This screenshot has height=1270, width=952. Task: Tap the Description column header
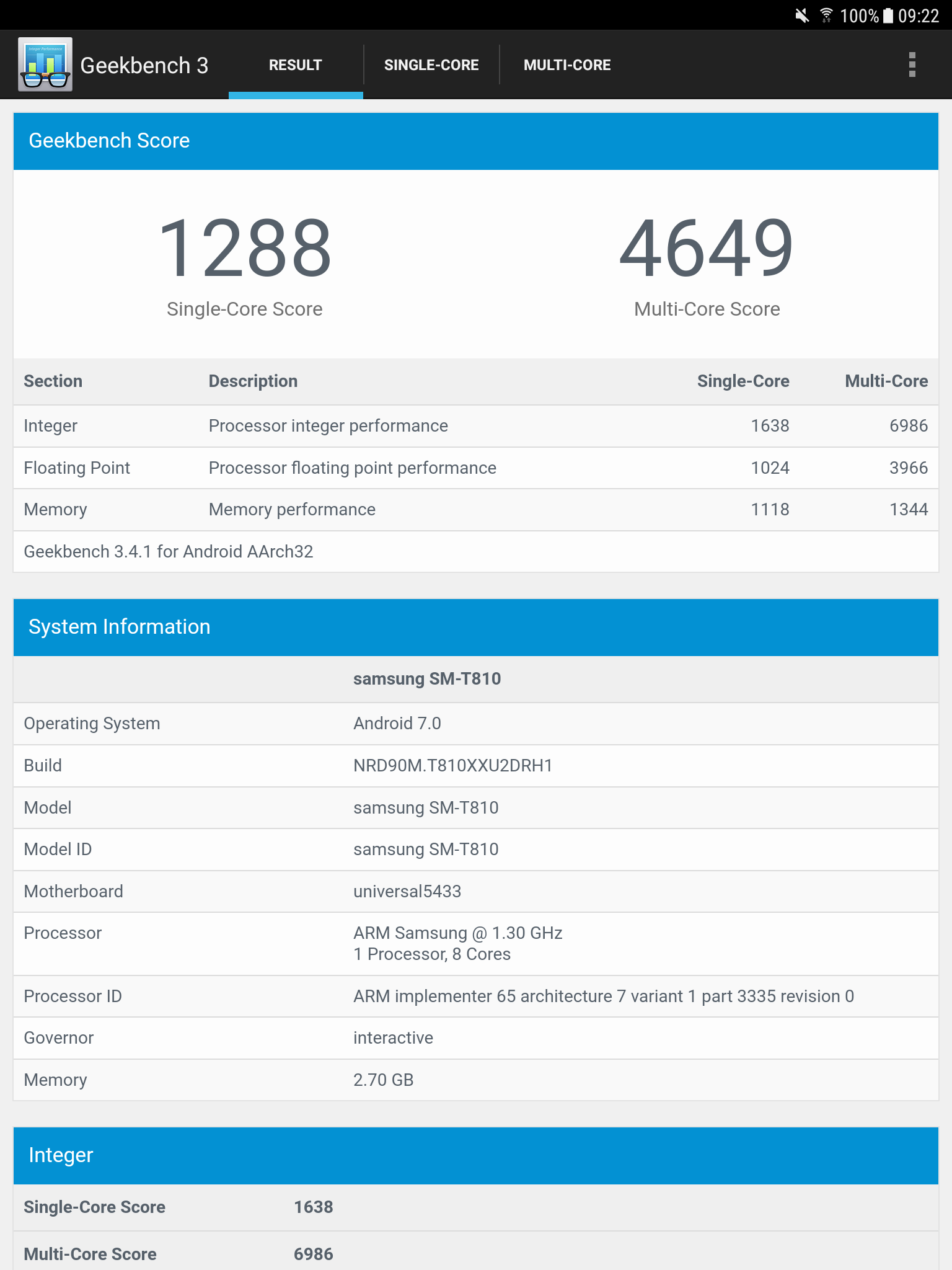(253, 381)
